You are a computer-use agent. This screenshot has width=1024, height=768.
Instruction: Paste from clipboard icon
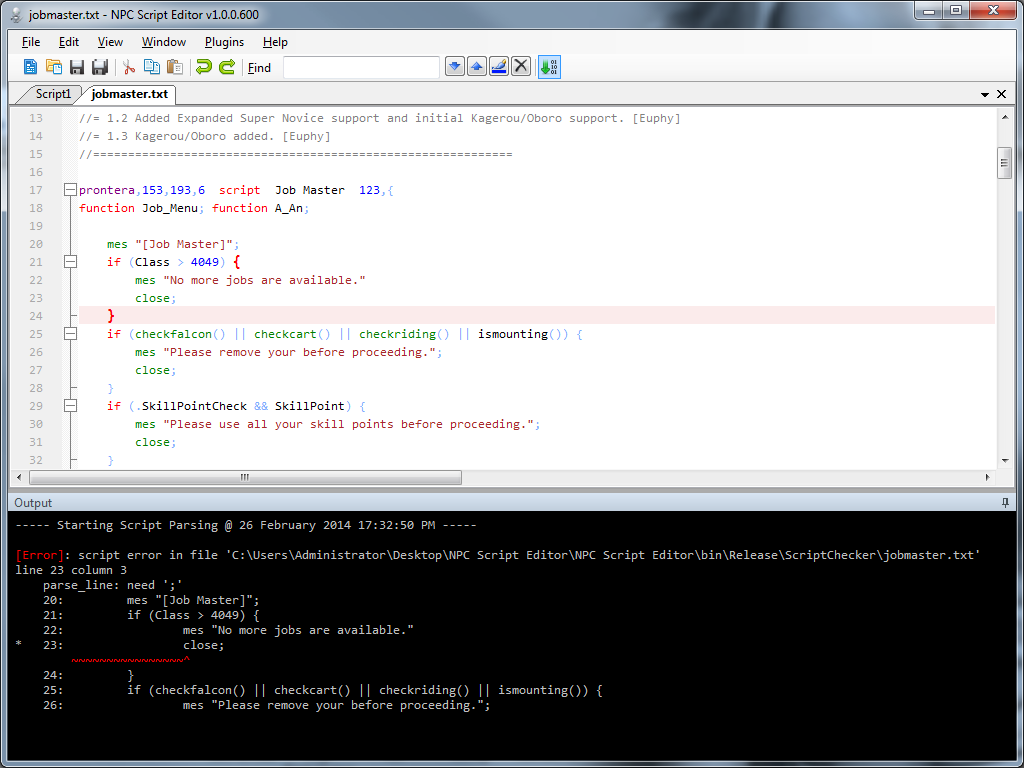tap(174, 67)
